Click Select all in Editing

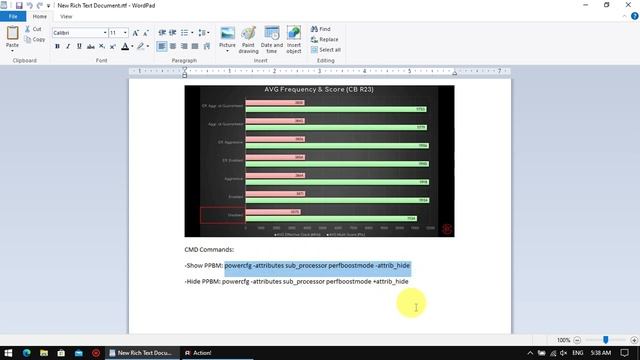pos(326,50)
